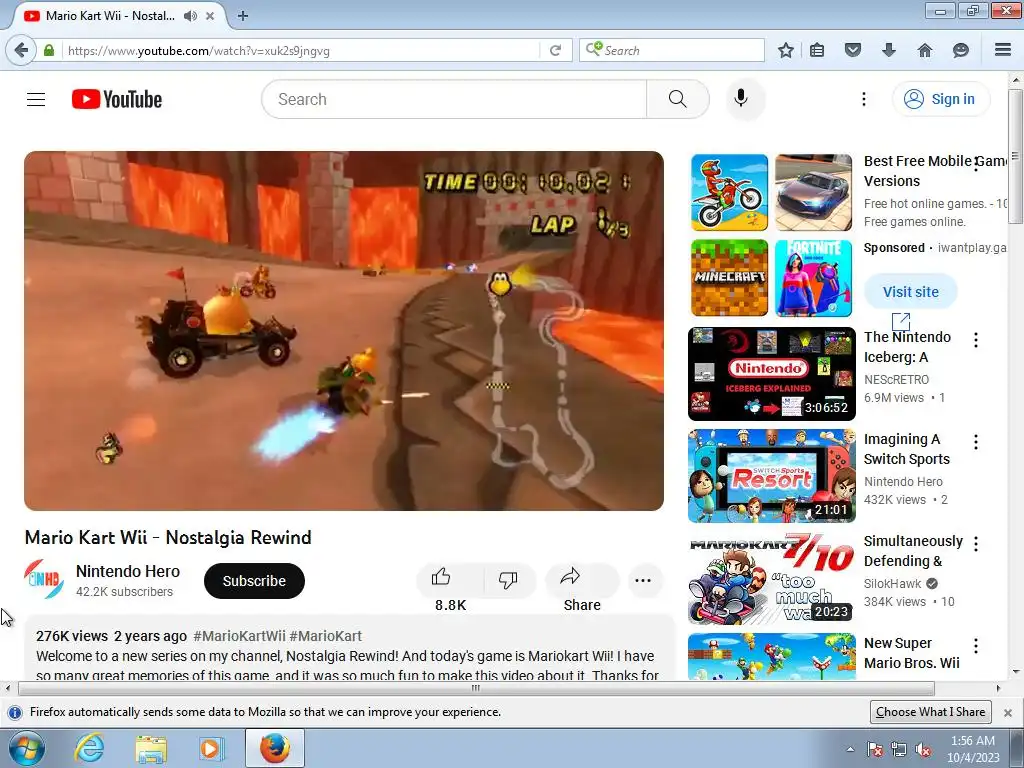
Task: Open the Firefox hamburger menu
Action: [x=1003, y=50]
